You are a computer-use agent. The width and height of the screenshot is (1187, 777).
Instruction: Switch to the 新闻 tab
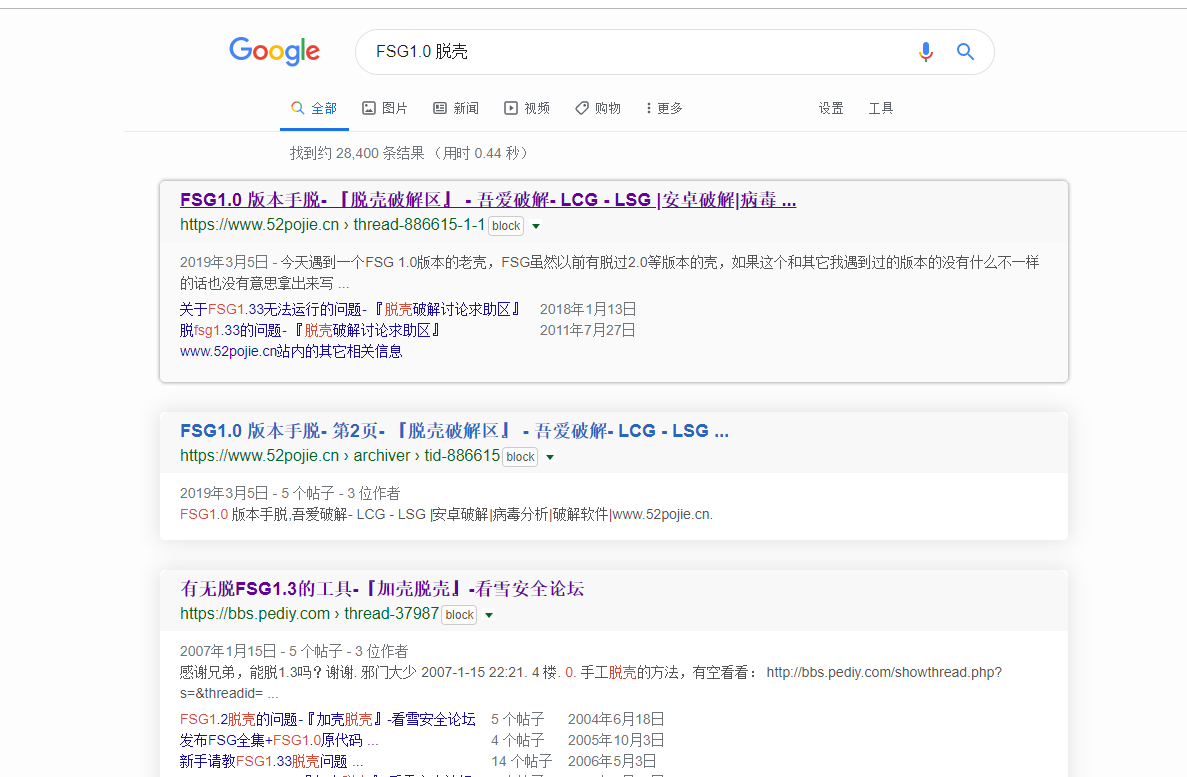[x=456, y=108]
